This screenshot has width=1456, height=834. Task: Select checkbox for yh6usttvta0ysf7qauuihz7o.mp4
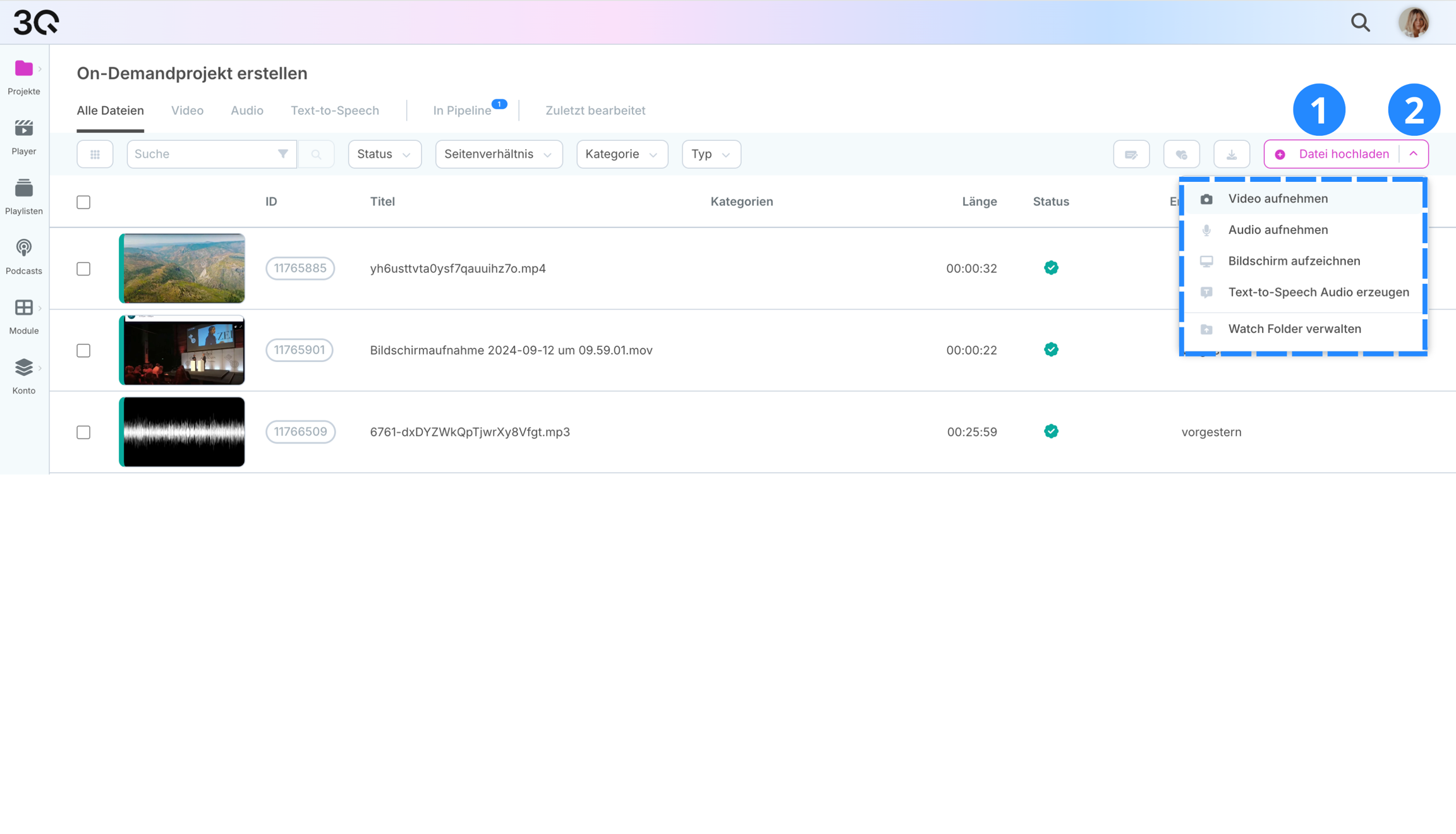[x=83, y=269]
